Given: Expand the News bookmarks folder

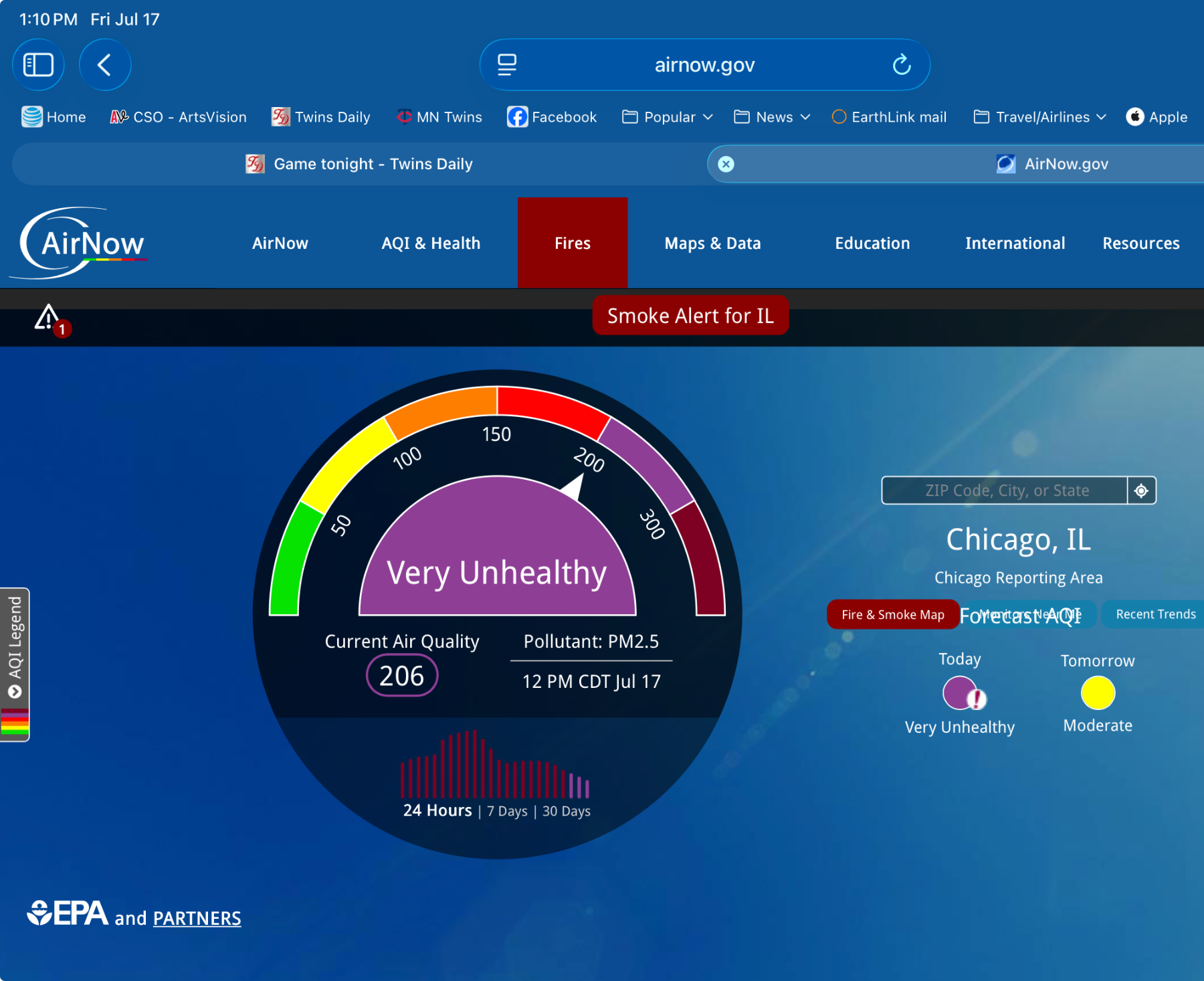Looking at the screenshot, I should 772,117.
